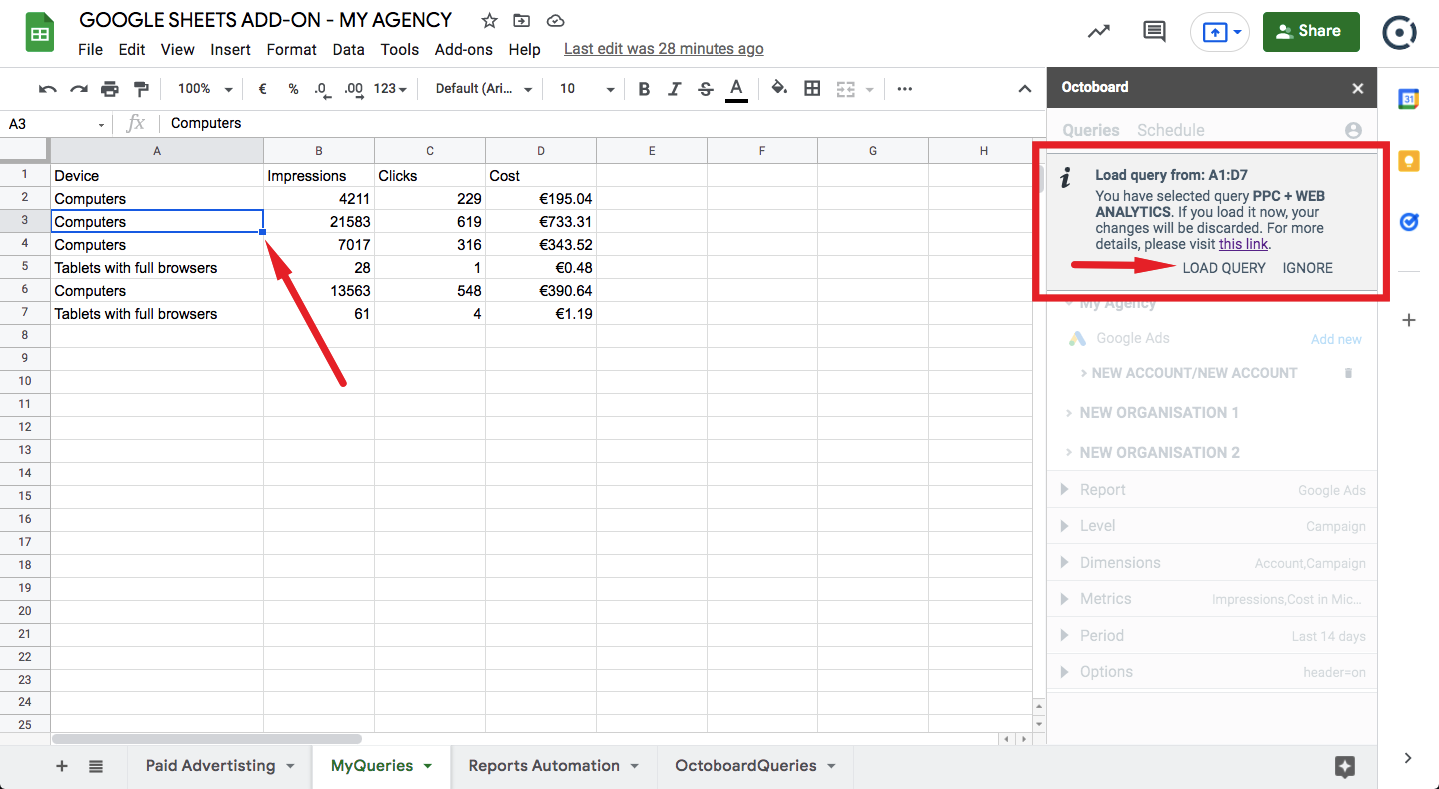Open the Add-ons menu
This screenshot has width=1439, height=789.
[464, 49]
